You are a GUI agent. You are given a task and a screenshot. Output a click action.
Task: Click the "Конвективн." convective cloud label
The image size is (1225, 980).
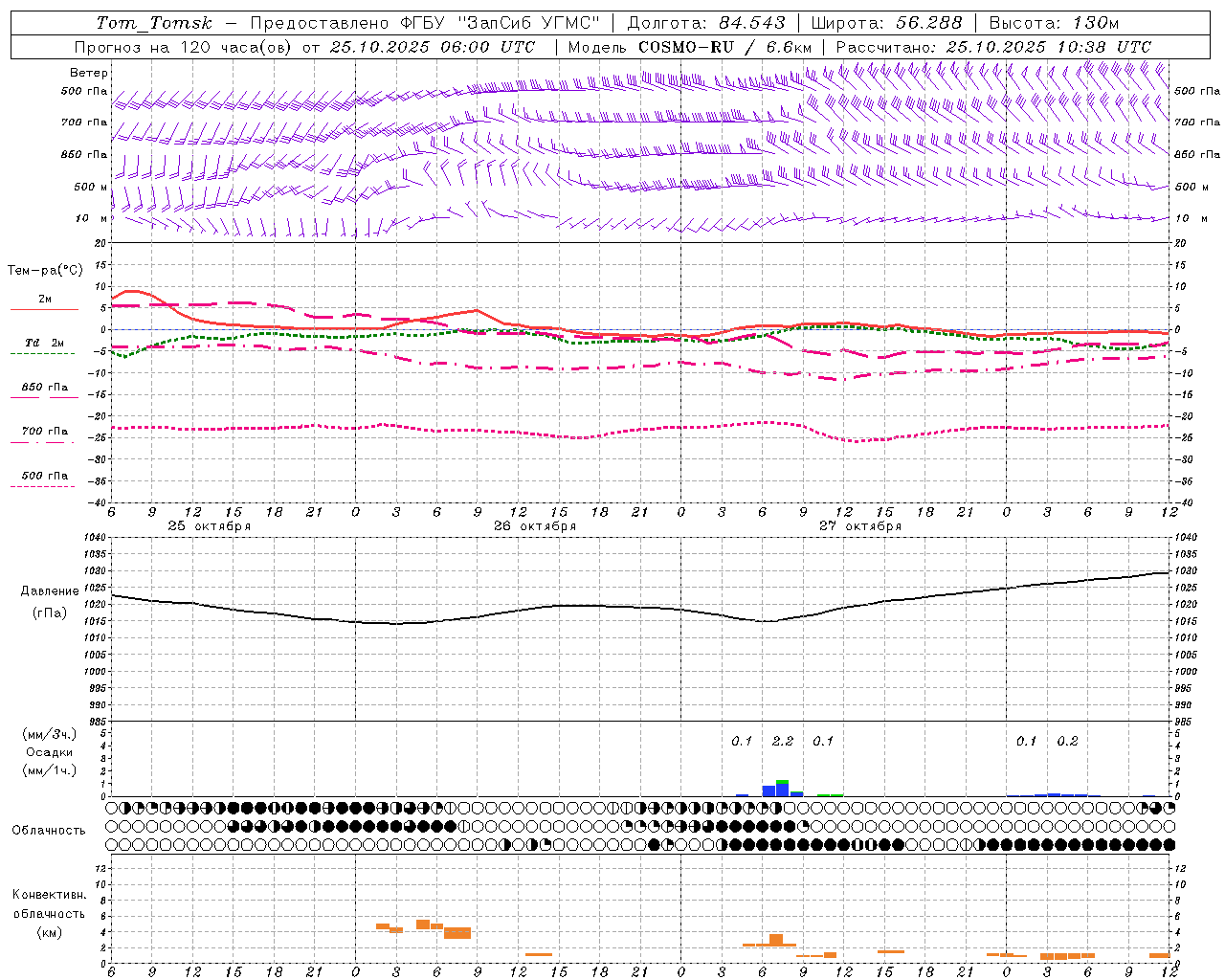click(50, 895)
